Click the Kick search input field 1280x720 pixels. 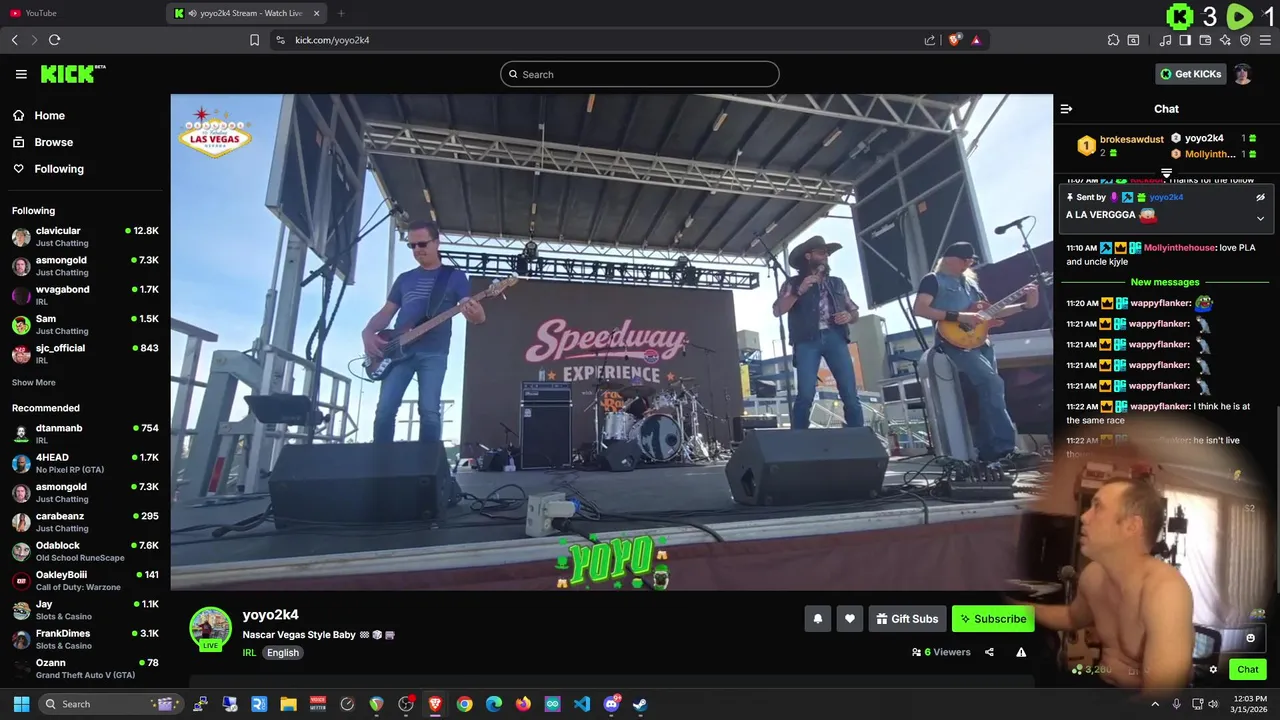[640, 74]
